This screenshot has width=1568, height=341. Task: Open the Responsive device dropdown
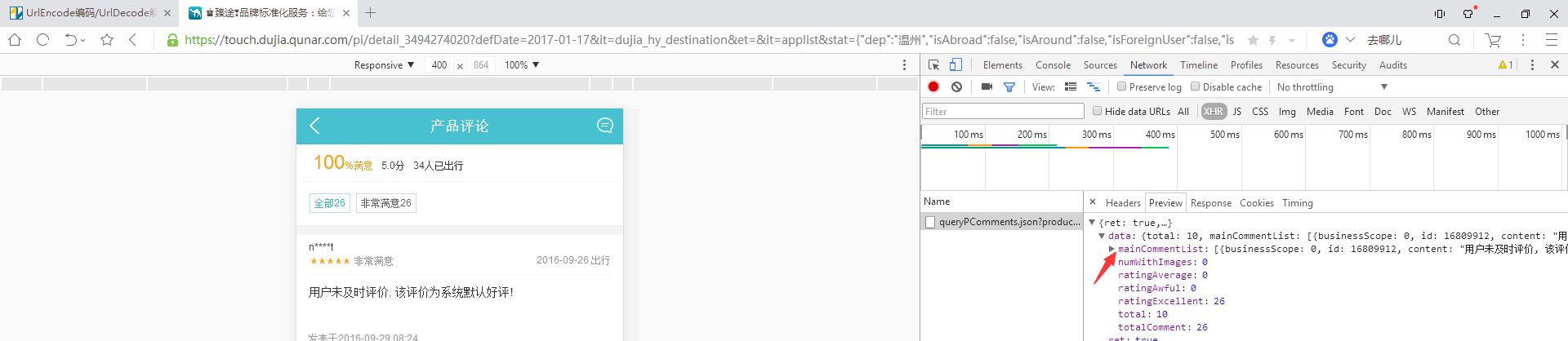[x=384, y=64]
